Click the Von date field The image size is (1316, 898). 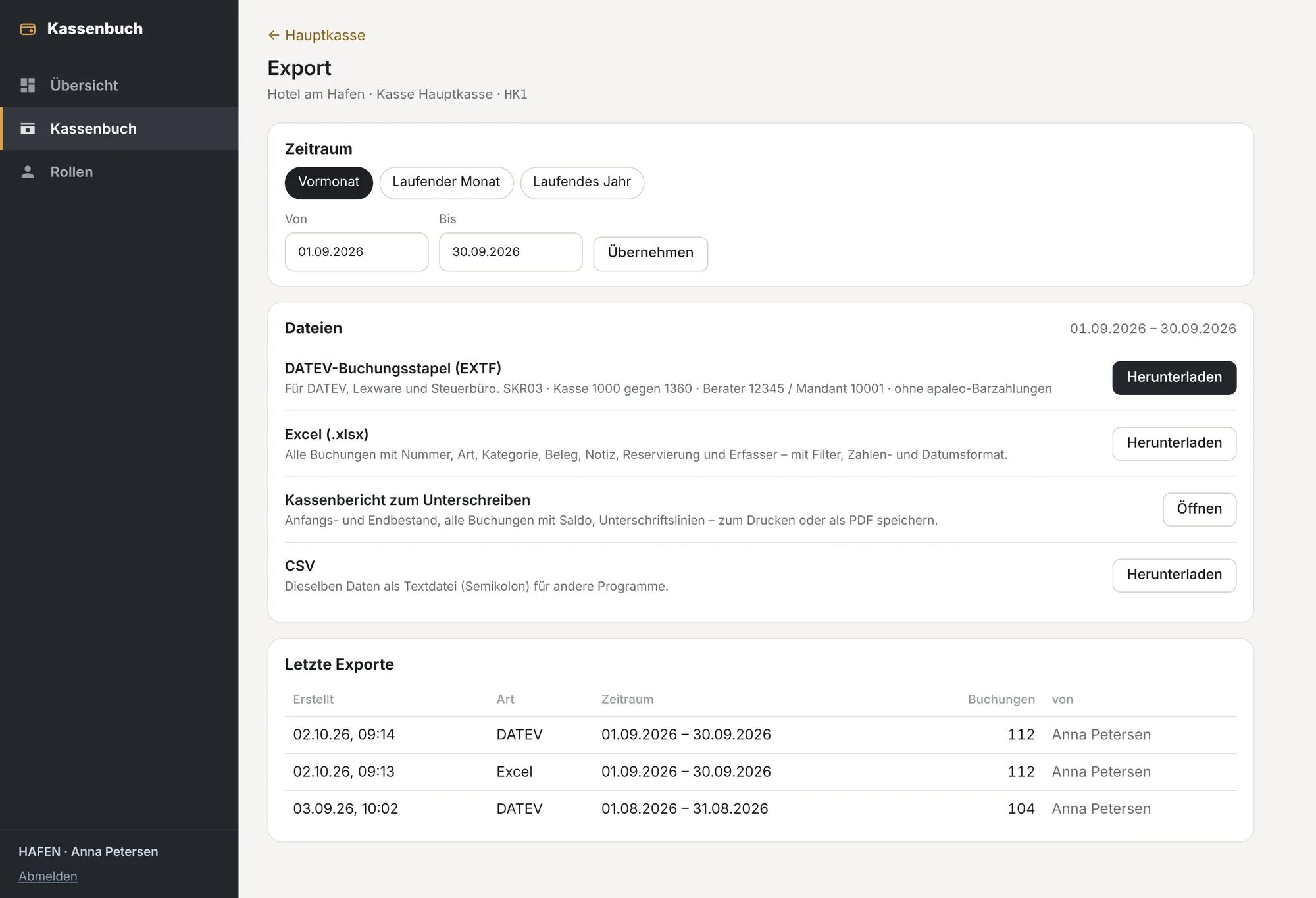[357, 252]
